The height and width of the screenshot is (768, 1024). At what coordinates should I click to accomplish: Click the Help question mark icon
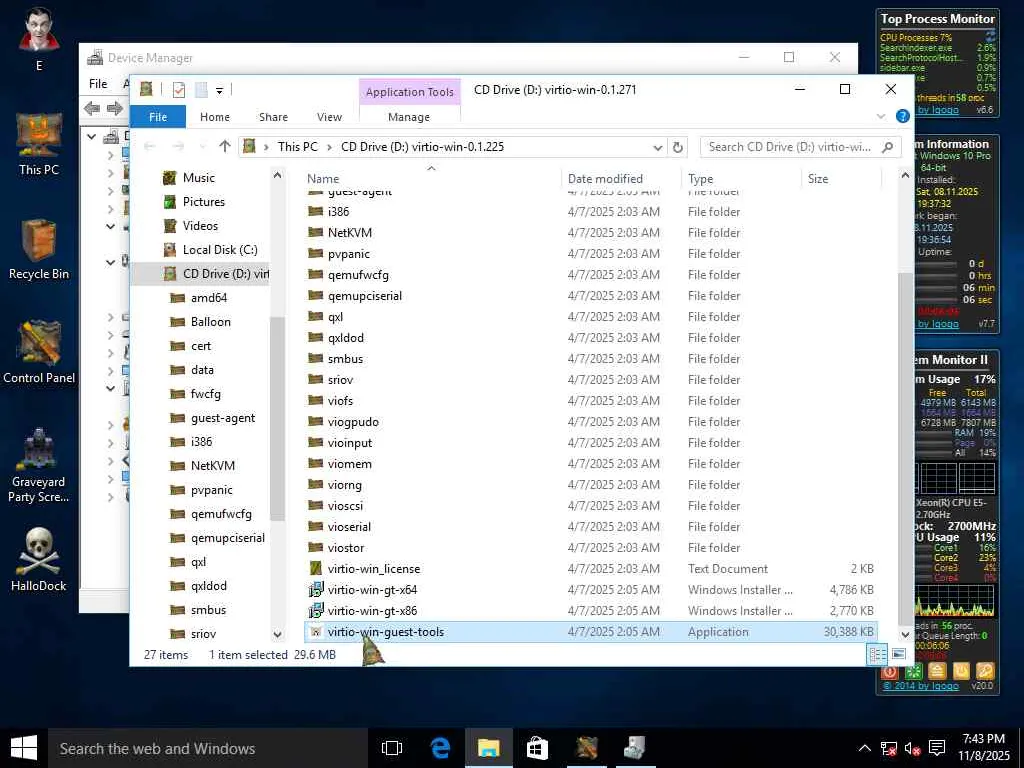click(x=903, y=116)
